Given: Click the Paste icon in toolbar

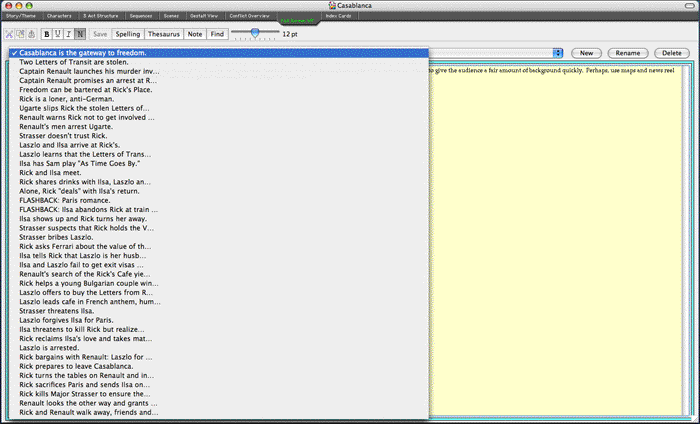Looking at the screenshot, I should point(33,34).
